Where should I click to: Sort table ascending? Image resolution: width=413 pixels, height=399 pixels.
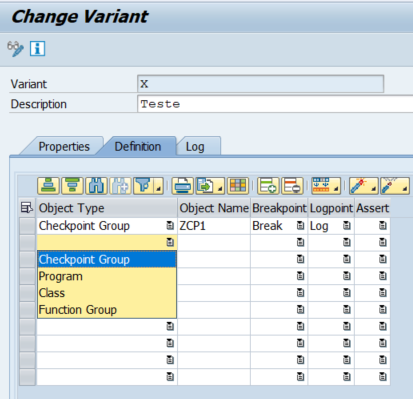click(x=48, y=186)
